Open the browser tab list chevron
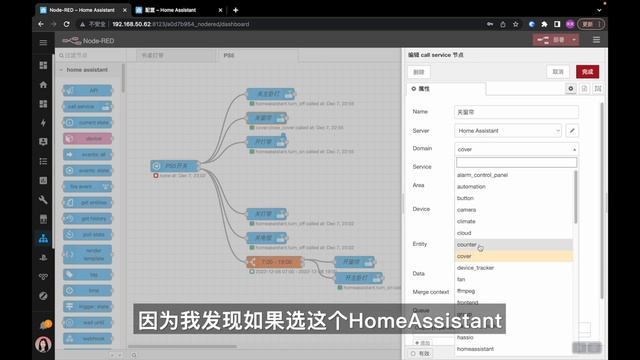Screen dimensions: 640x360 [x=599, y=10]
